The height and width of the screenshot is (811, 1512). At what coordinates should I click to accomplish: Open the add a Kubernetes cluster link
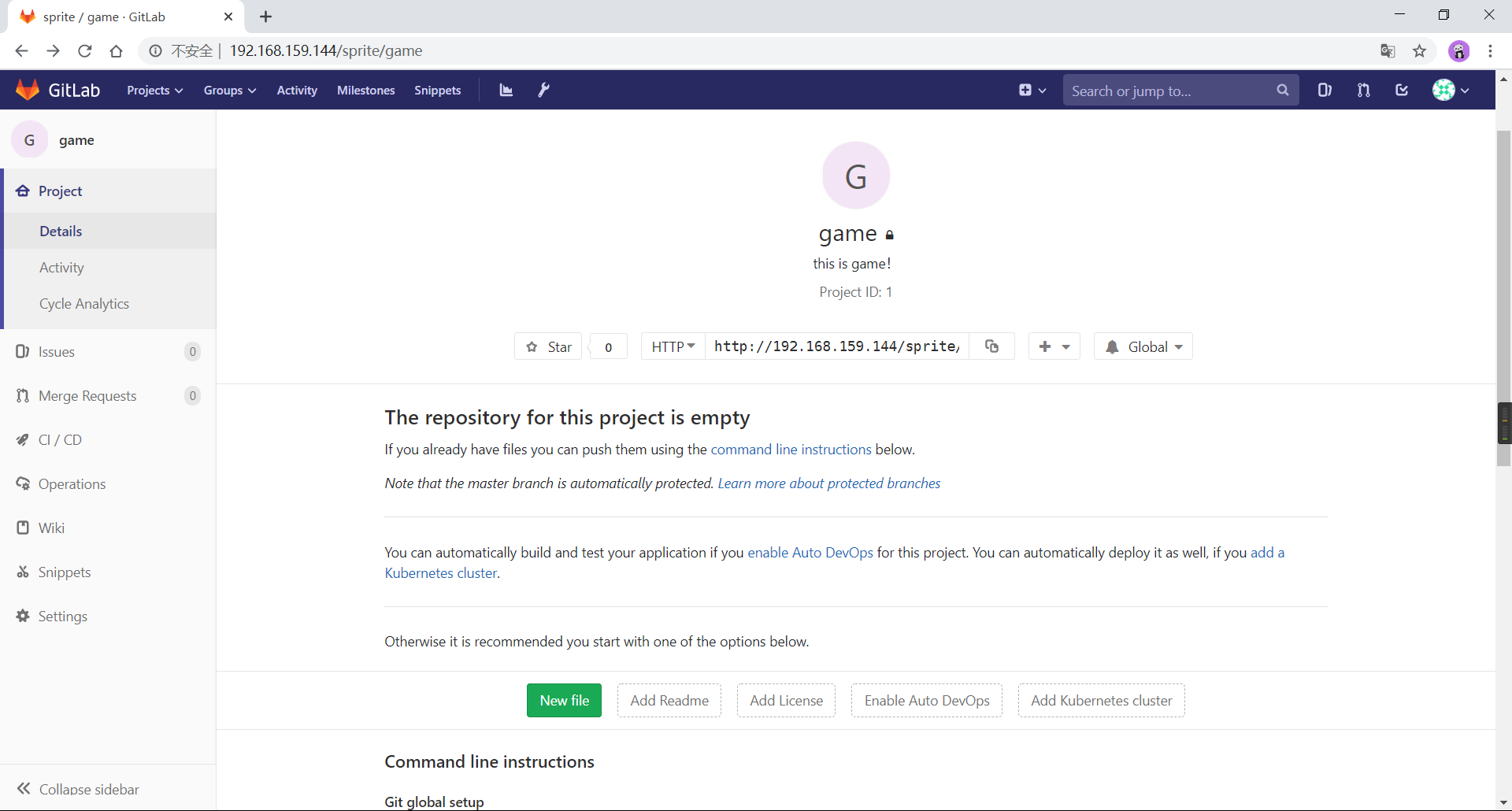point(1267,553)
